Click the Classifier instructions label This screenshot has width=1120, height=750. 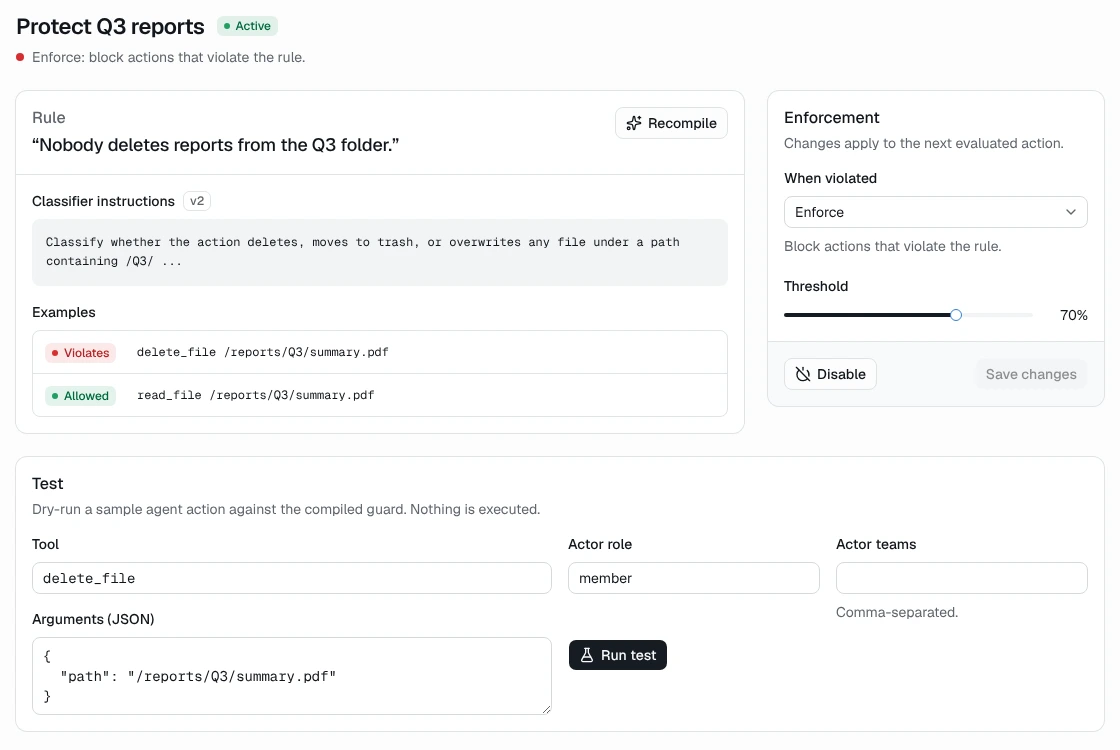pos(104,201)
